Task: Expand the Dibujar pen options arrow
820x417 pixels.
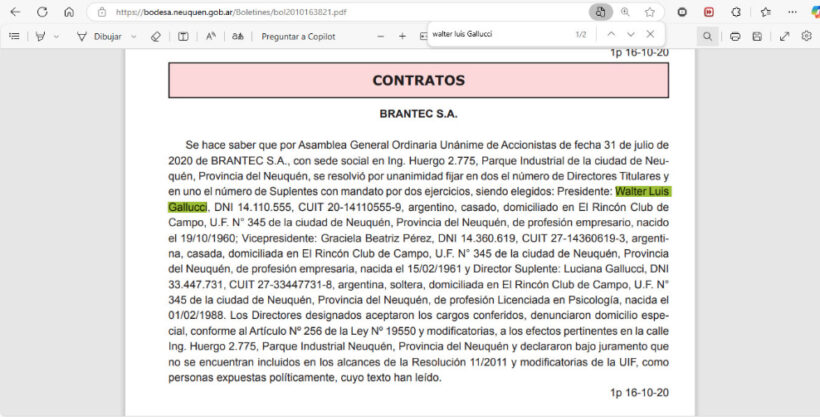Action: tap(132, 36)
